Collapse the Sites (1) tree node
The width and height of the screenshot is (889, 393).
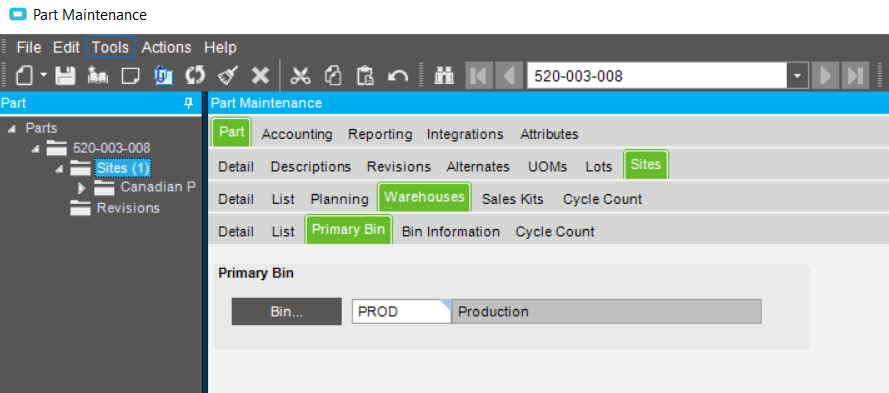click(59, 168)
